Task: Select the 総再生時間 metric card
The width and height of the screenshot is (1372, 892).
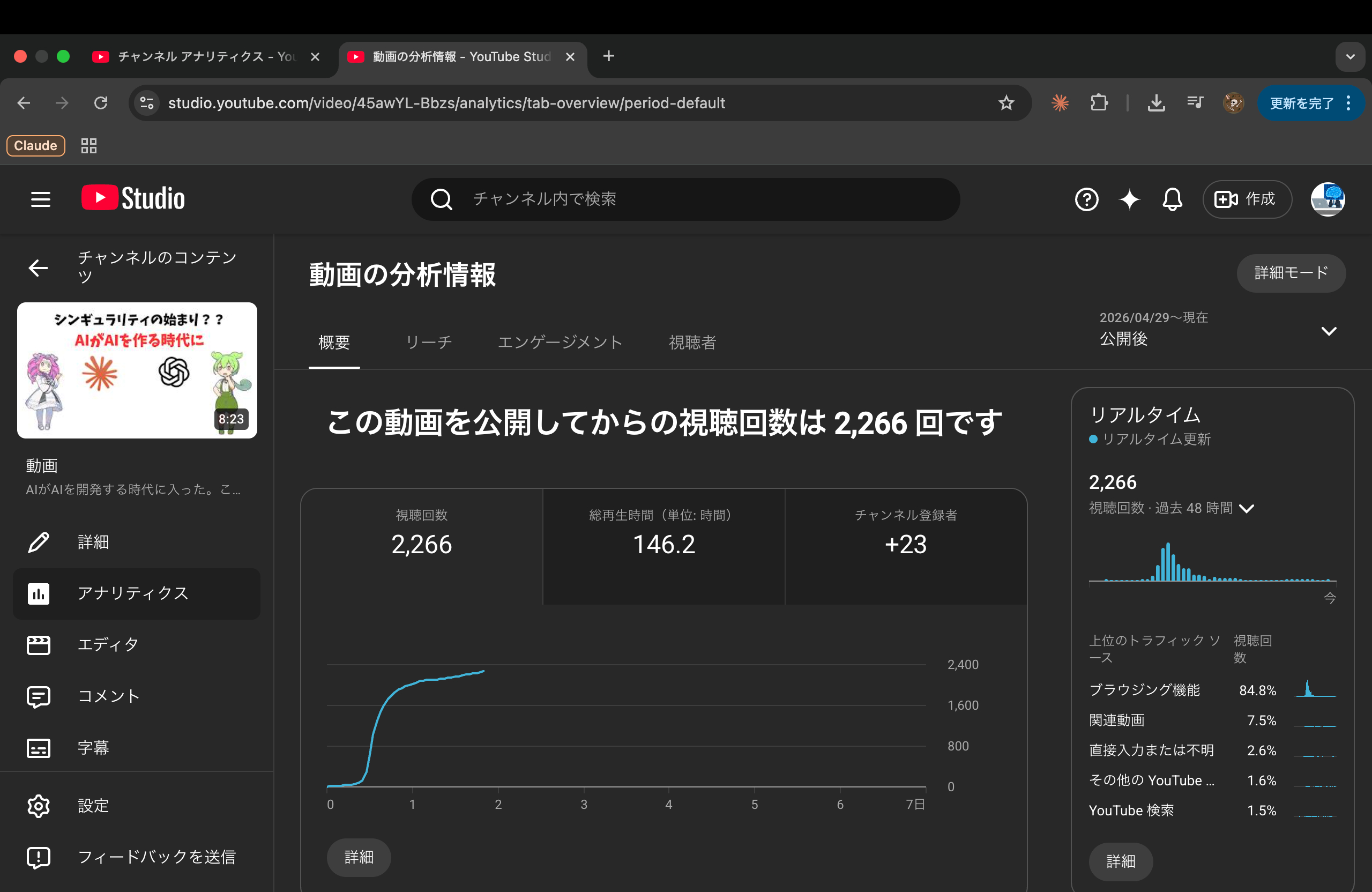Action: (x=663, y=547)
